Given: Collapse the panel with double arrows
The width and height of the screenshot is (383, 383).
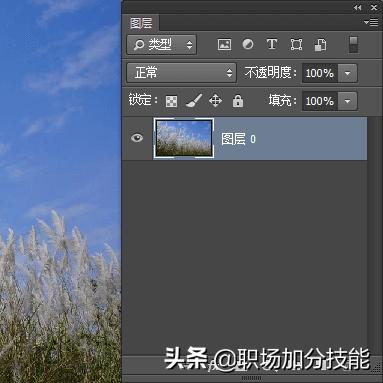Looking at the screenshot, I should 358,7.
